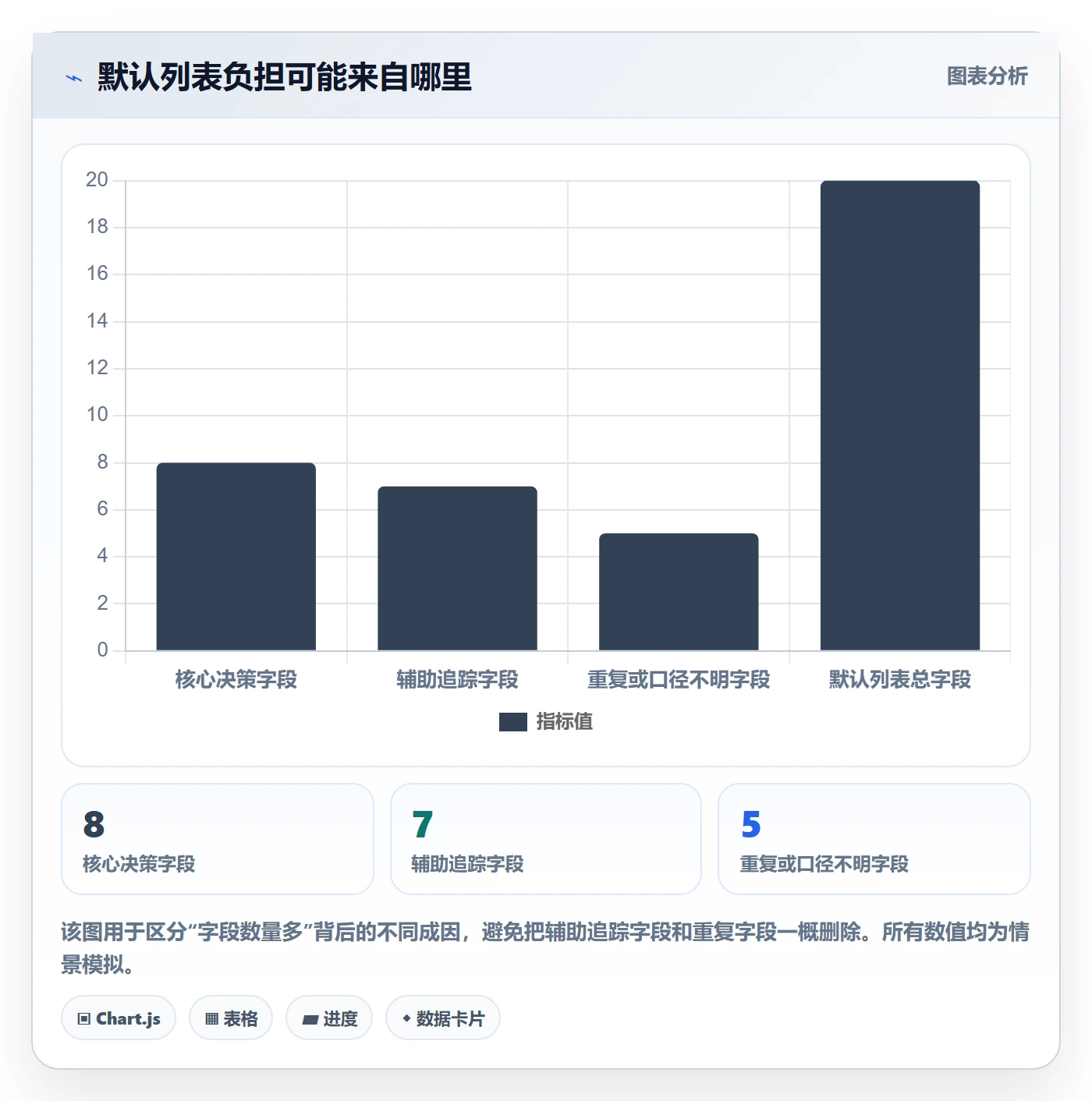This screenshot has width=1092, height=1101.
Task: Select the 核心决策字段 bar in chart
Action: [236, 557]
